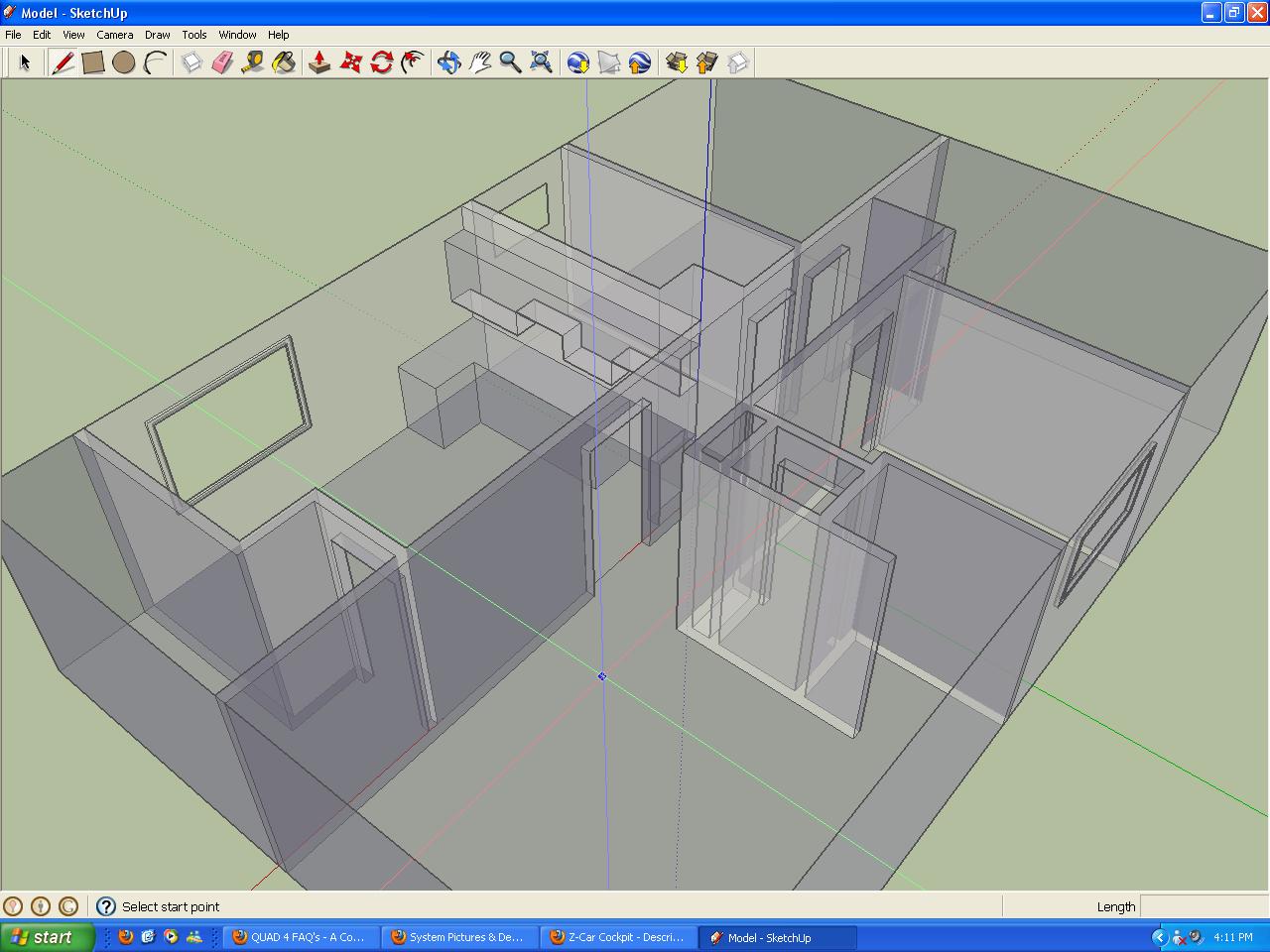The height and width of the screenshot is (952, 1270).
Task: Click the Get Models download icon
Action: (677, 62)
